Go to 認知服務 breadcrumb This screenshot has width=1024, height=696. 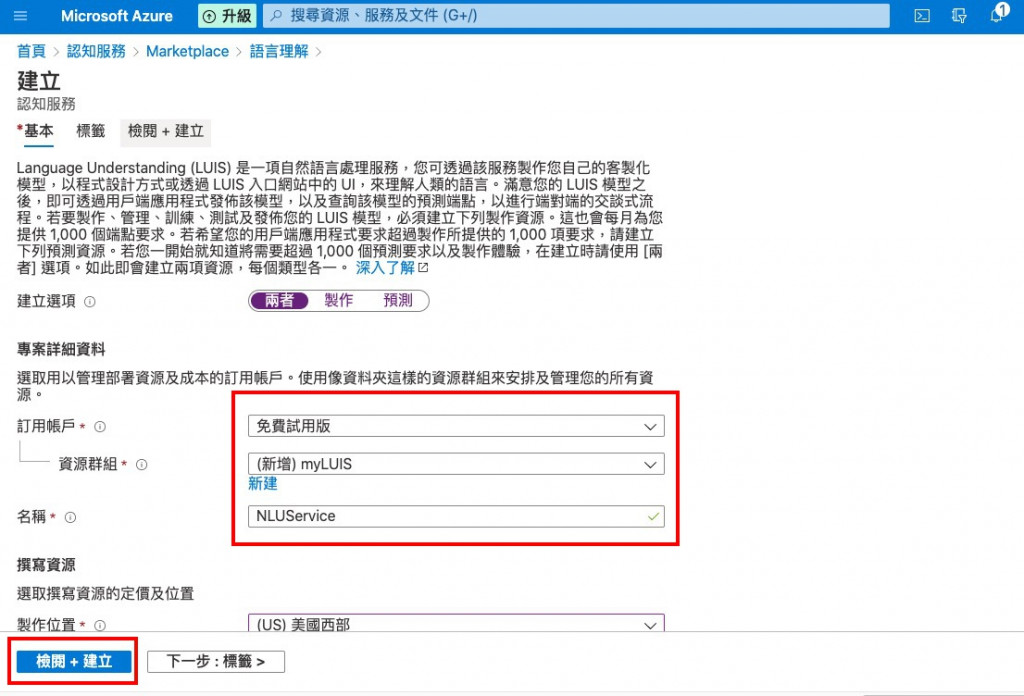[x=96, y=51]
